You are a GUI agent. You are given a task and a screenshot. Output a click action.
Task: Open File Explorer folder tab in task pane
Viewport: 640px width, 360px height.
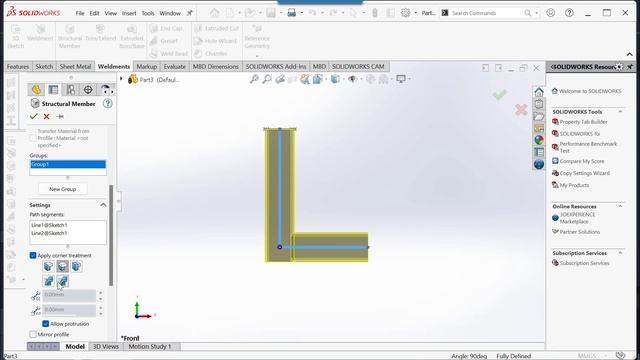539,116
